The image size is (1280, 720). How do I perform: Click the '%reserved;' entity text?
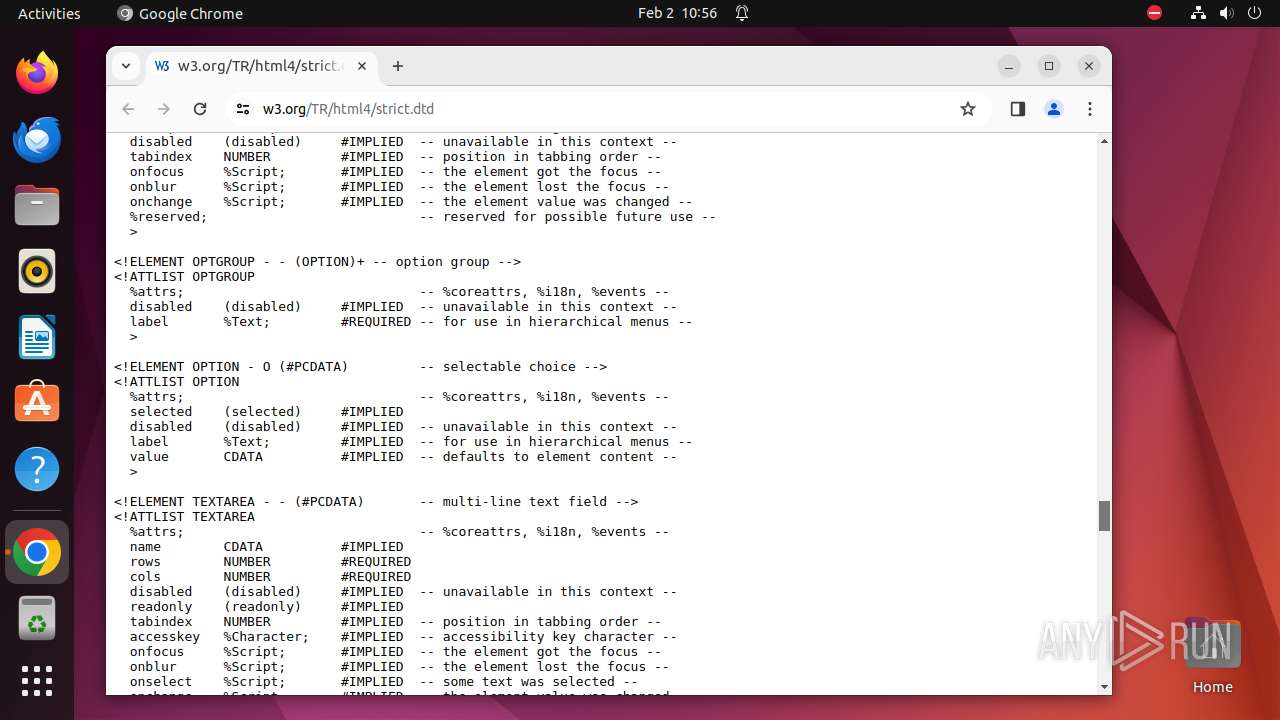pos(168,217)
